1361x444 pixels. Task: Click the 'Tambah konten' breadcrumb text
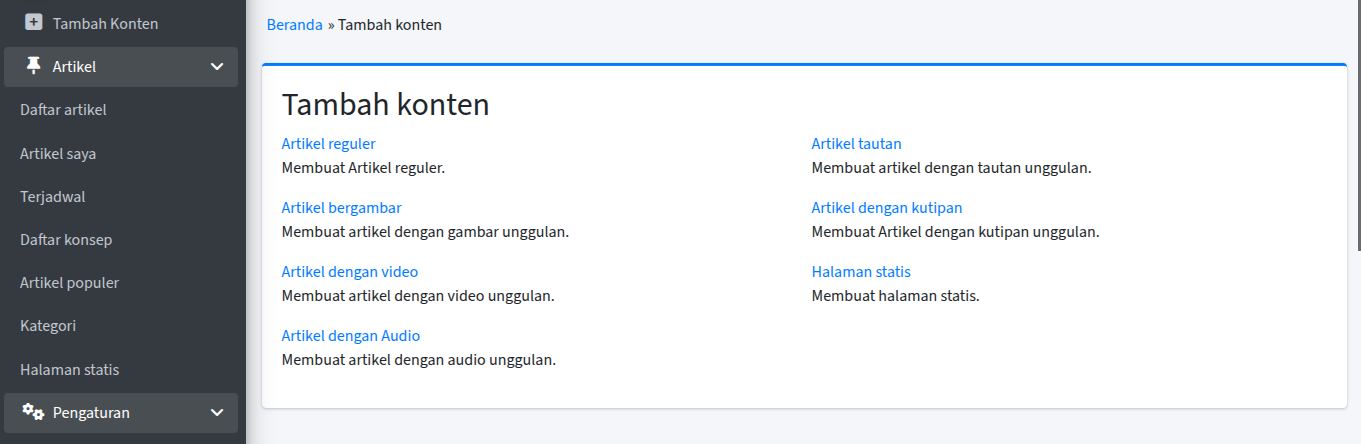[390, 25]
